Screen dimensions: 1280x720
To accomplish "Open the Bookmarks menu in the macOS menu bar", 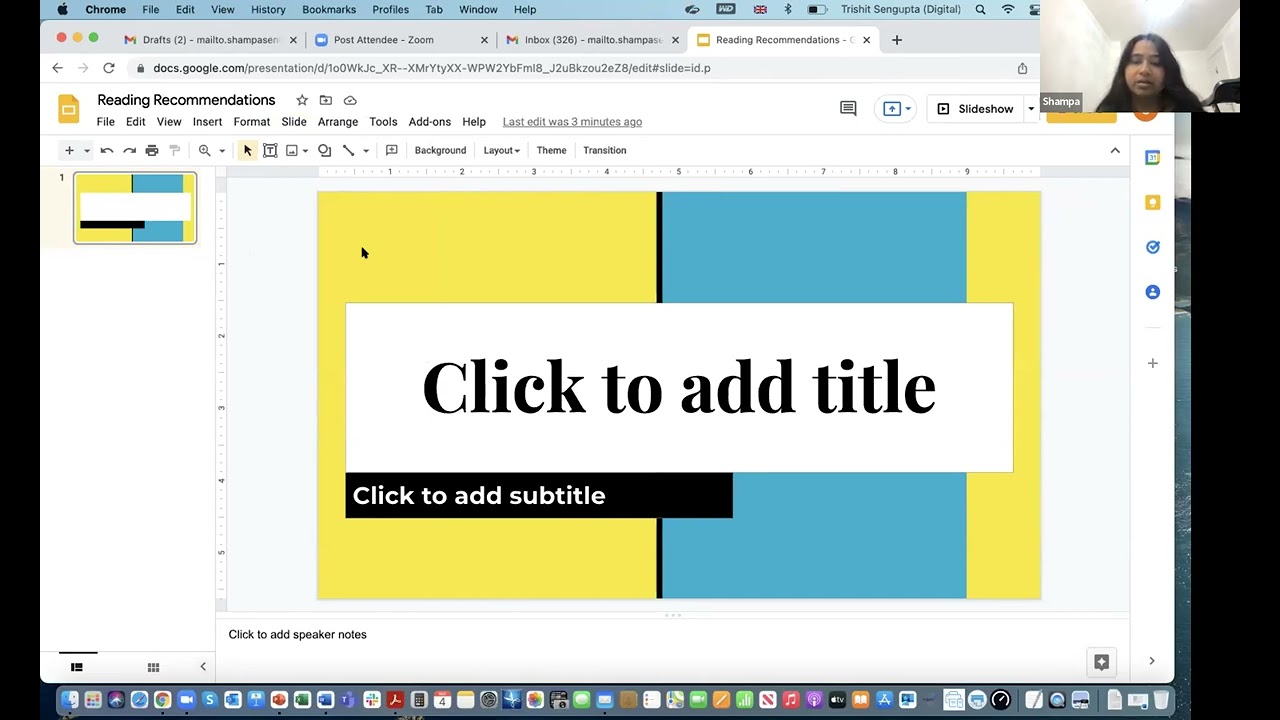I will point(329,10).
